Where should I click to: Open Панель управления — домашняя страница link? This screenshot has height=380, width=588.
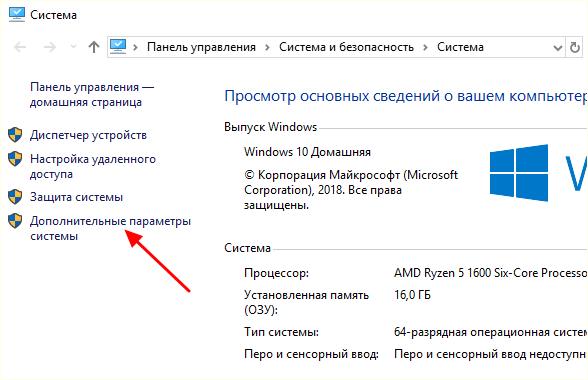click(x=92, y=95)
